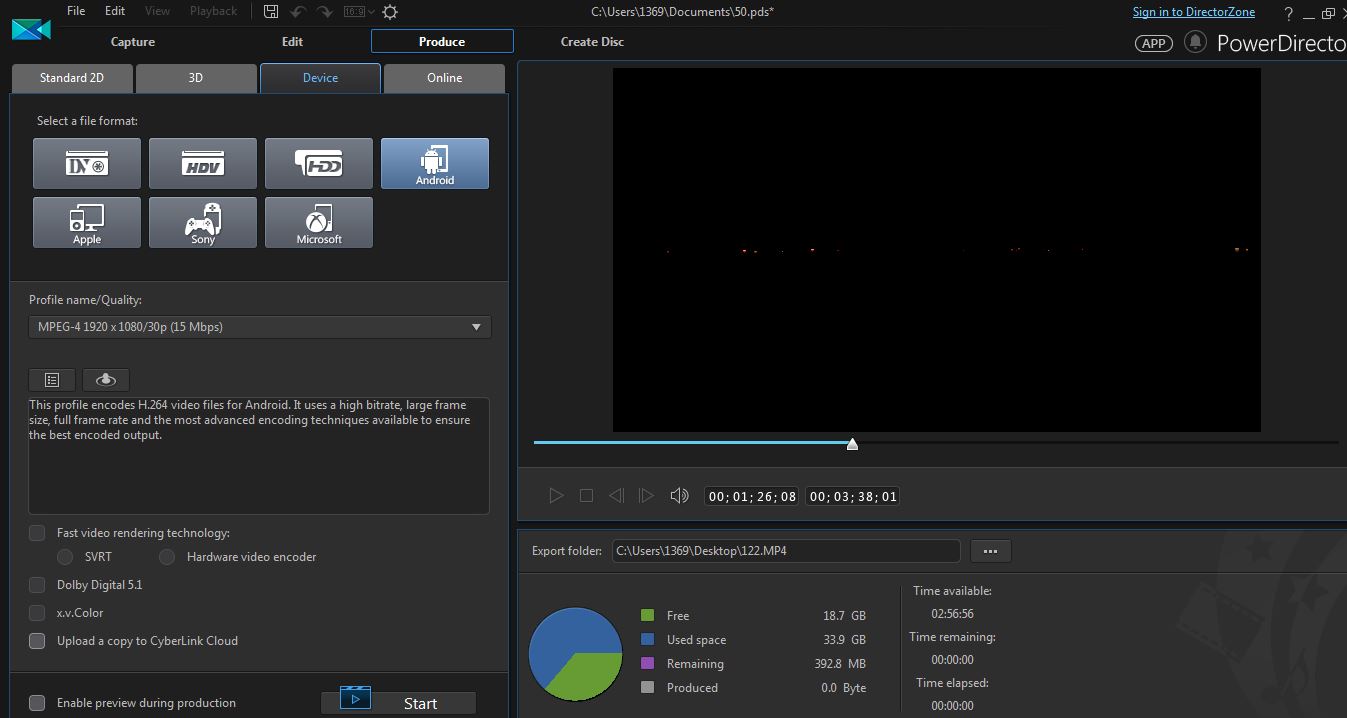1347x718 pixels.
Task: Select the DV tape output format
Action: pos(87,163)
